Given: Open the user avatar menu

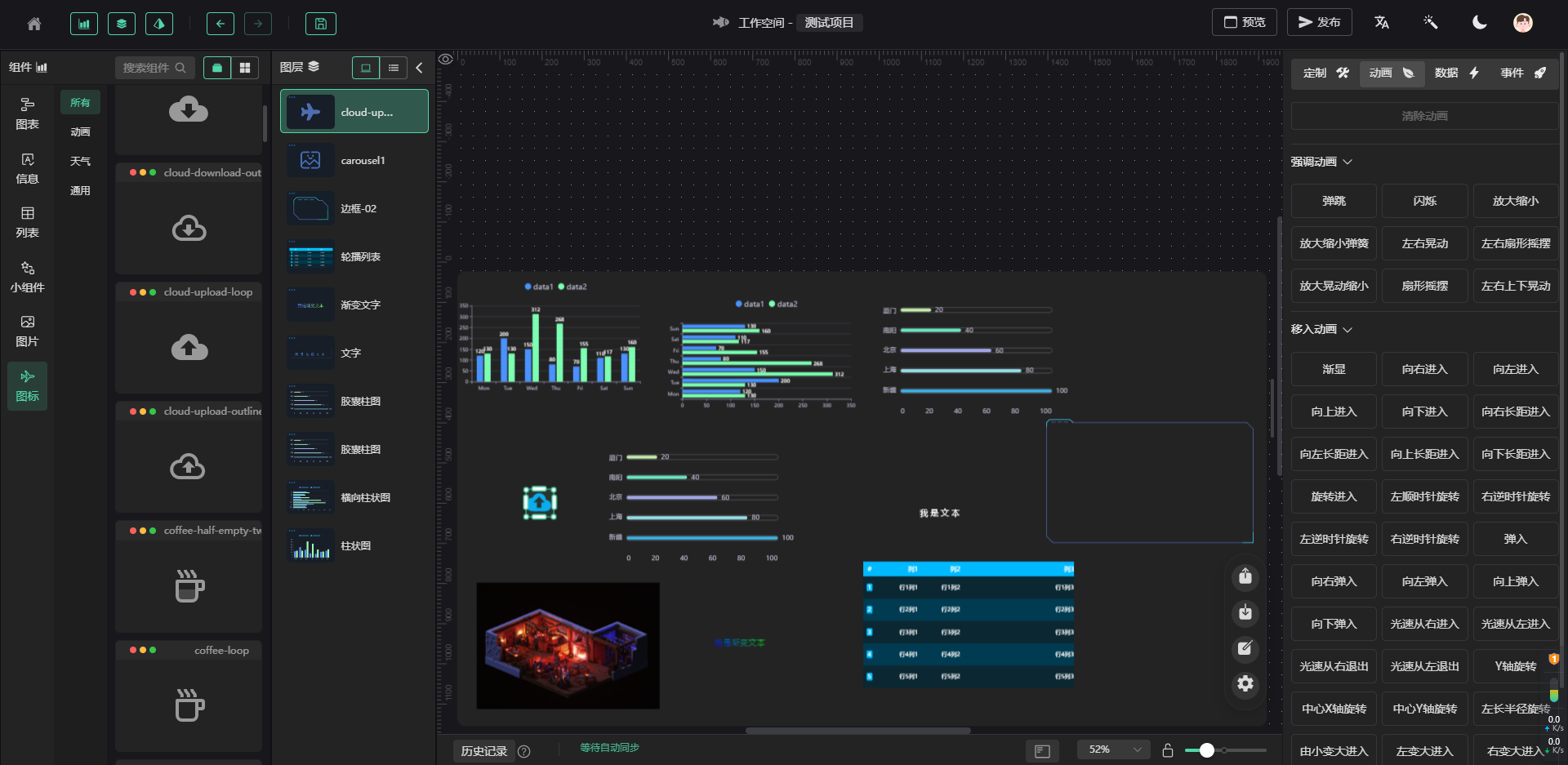Looking at the screenshot, I should 1523,22.
